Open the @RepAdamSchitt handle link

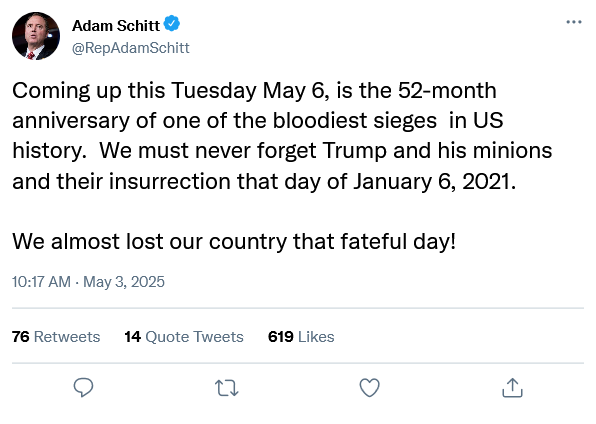click(x=131, y=48)
